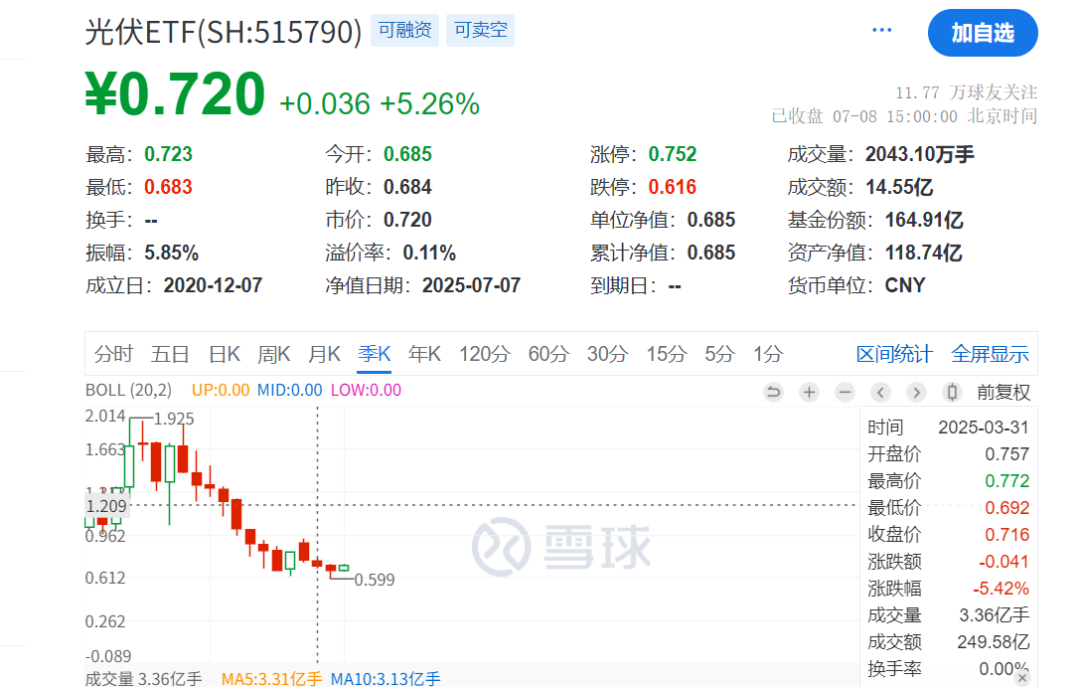Click the 溢价率 0.11% value
The width and height of the screenshot is (1080, 687).
click(429, 253)
